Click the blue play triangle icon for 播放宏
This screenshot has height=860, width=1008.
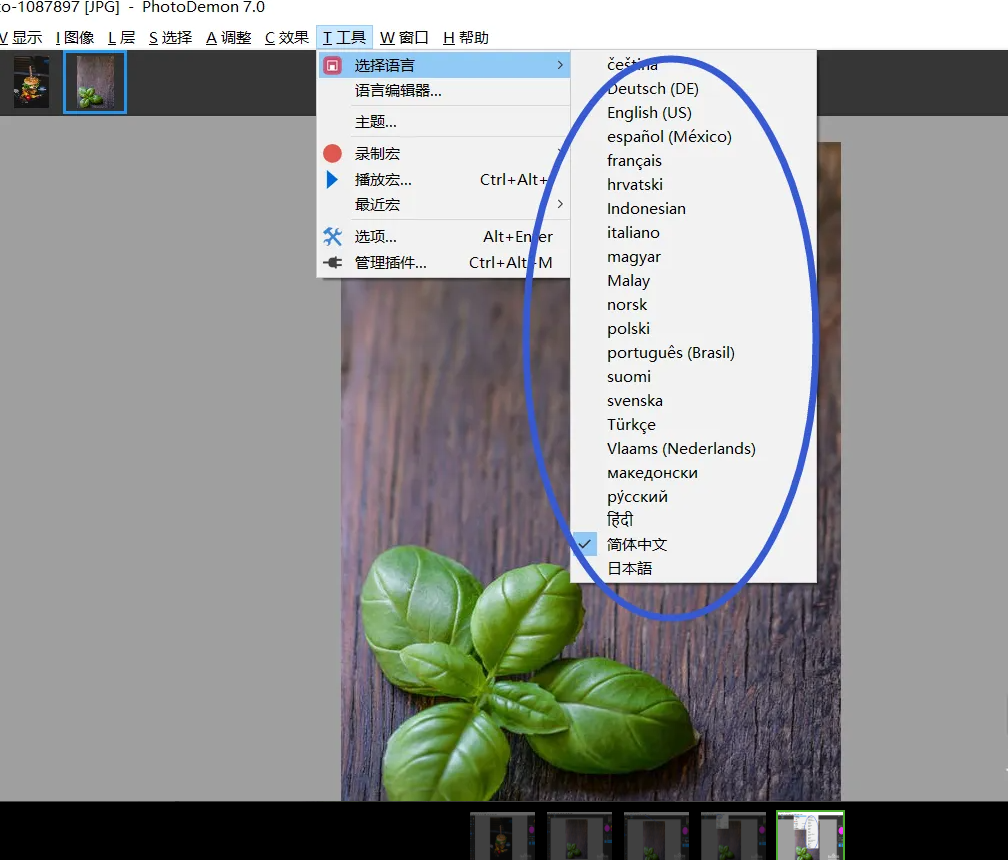332,180
